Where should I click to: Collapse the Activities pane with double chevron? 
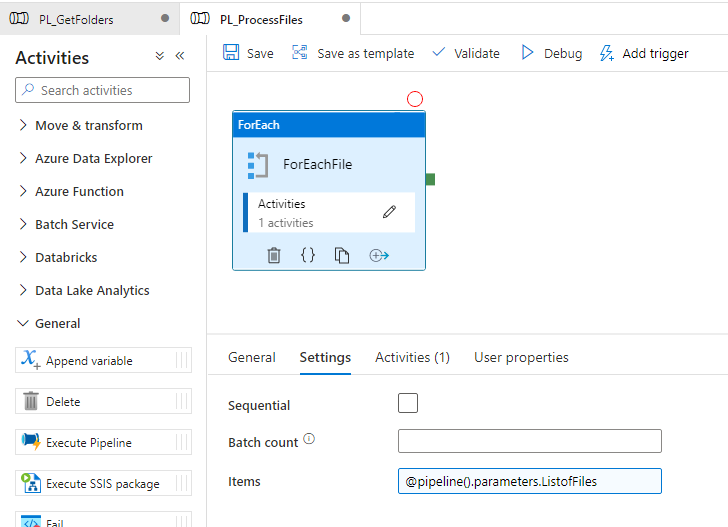coord(180,57)
